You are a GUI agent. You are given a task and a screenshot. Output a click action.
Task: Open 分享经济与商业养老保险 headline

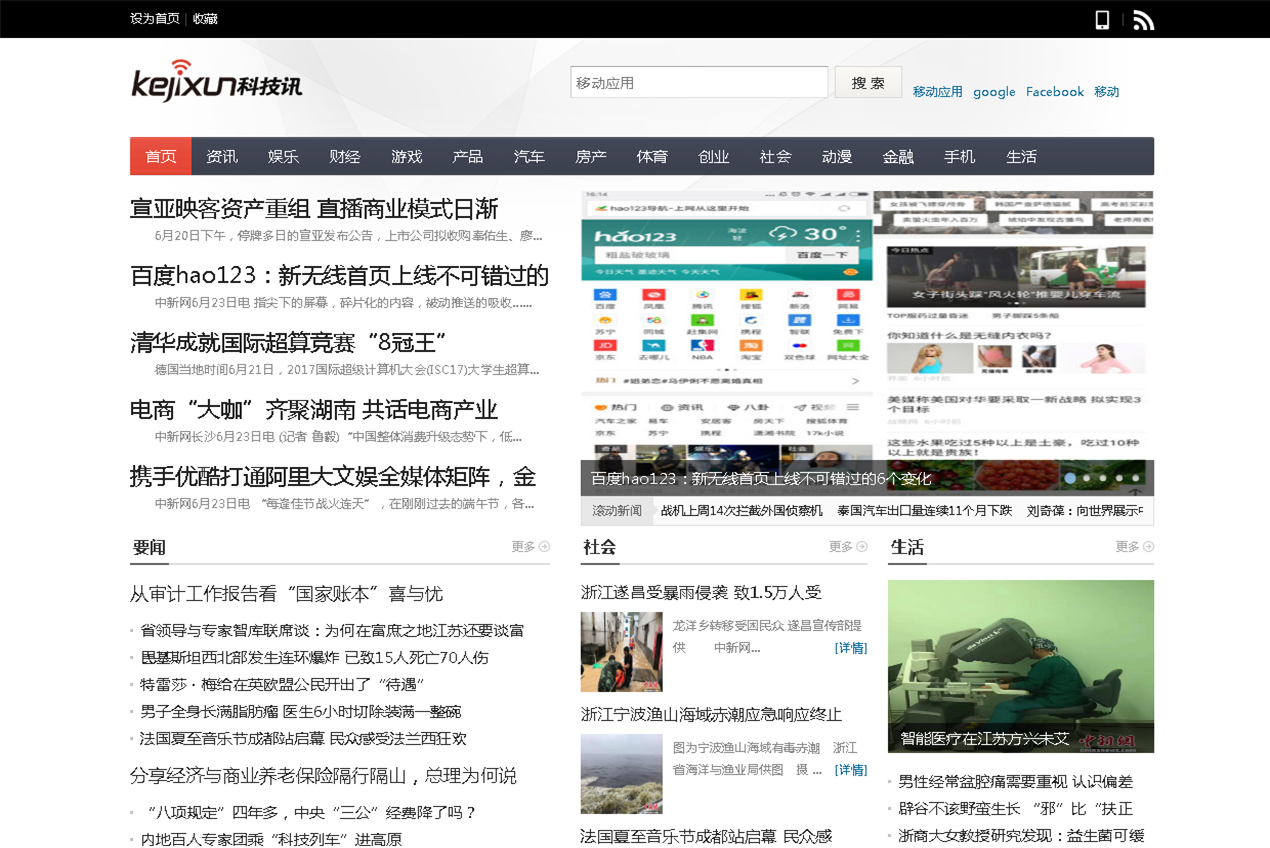[323, 776]
